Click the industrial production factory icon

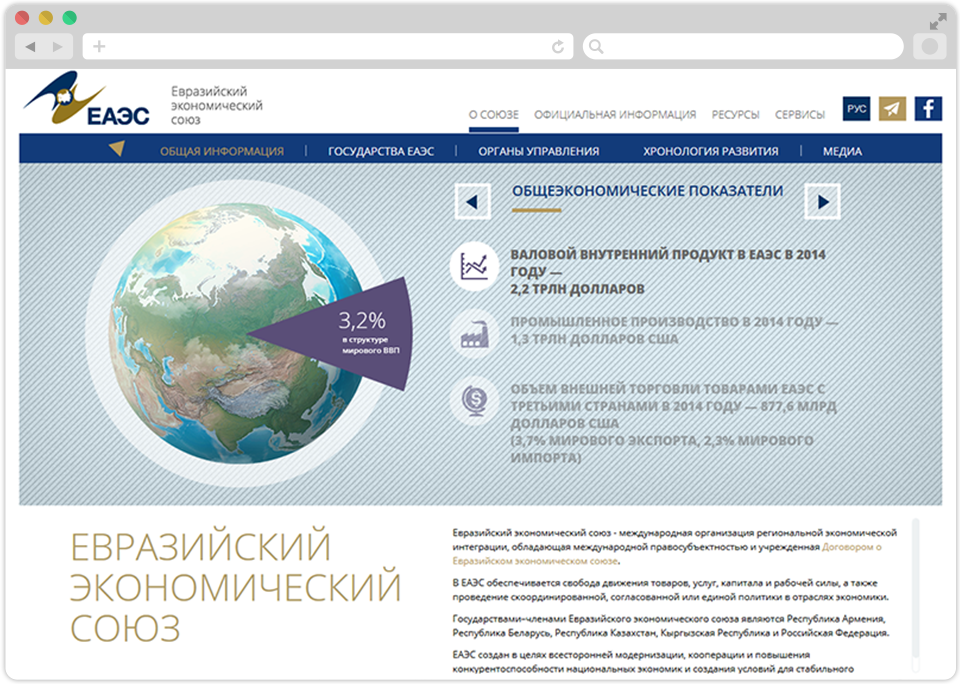point(474,333)
